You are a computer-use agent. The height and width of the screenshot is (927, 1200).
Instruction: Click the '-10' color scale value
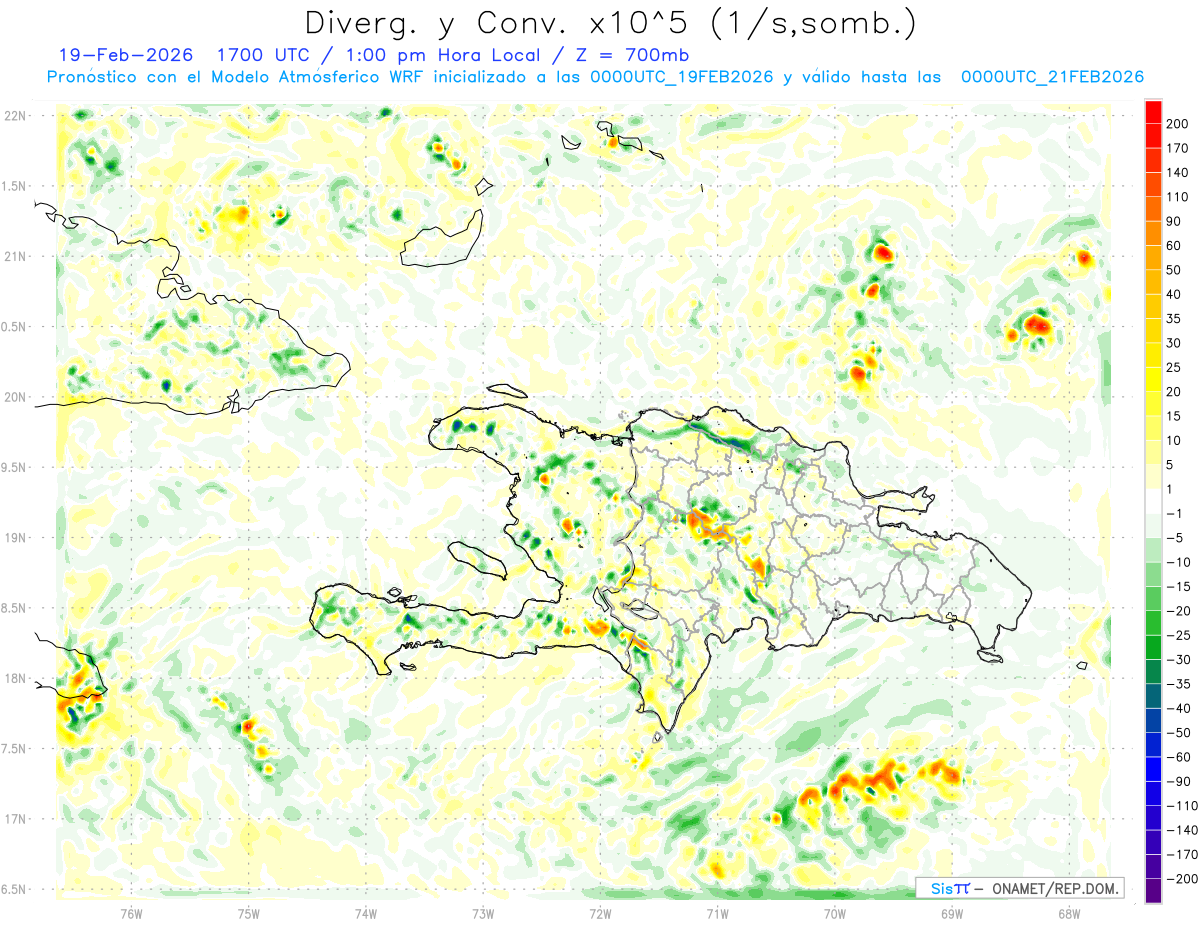pos(1178,562)
